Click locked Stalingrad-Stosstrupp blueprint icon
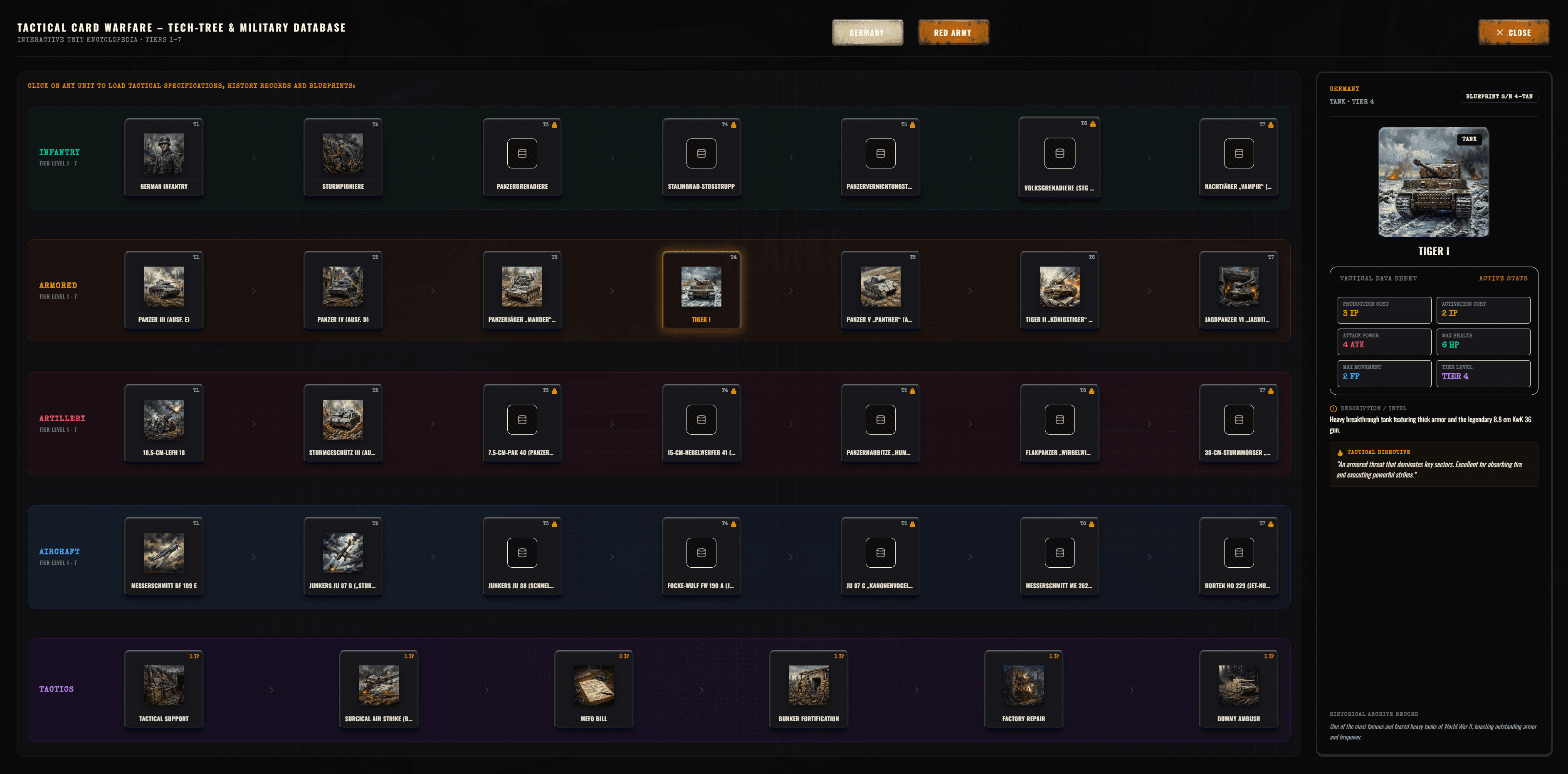1568x774 pixels. [x=701, y=153]
